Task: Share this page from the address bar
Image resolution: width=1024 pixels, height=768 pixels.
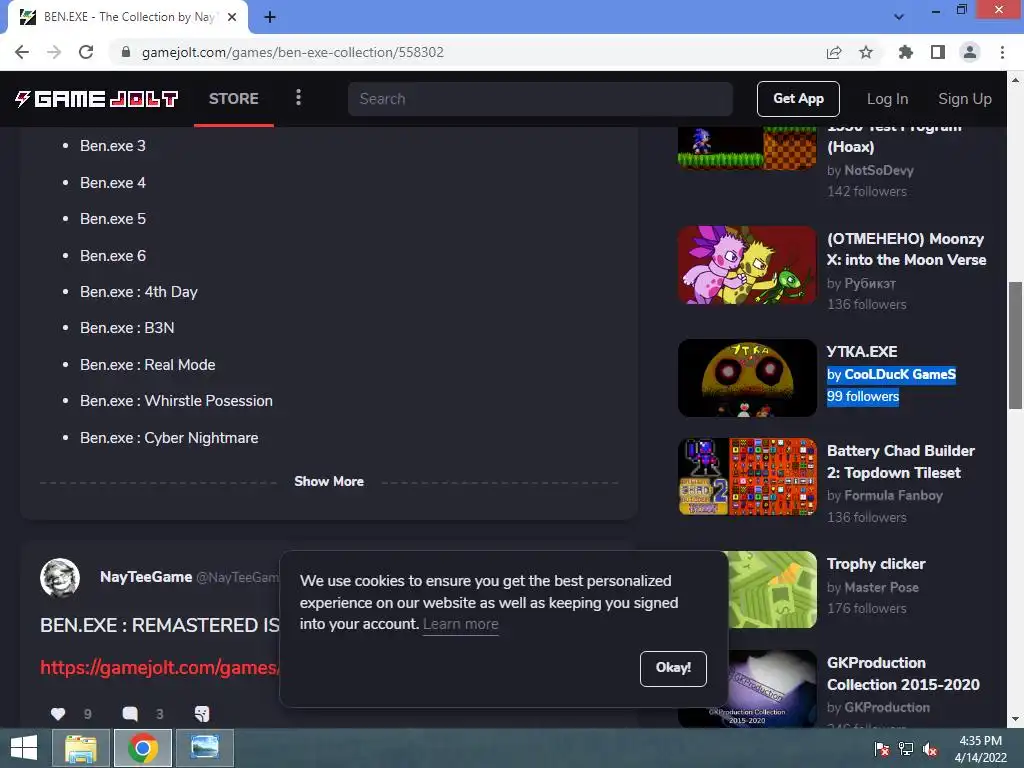Action: pyautogui.click(x=834, y=52)
